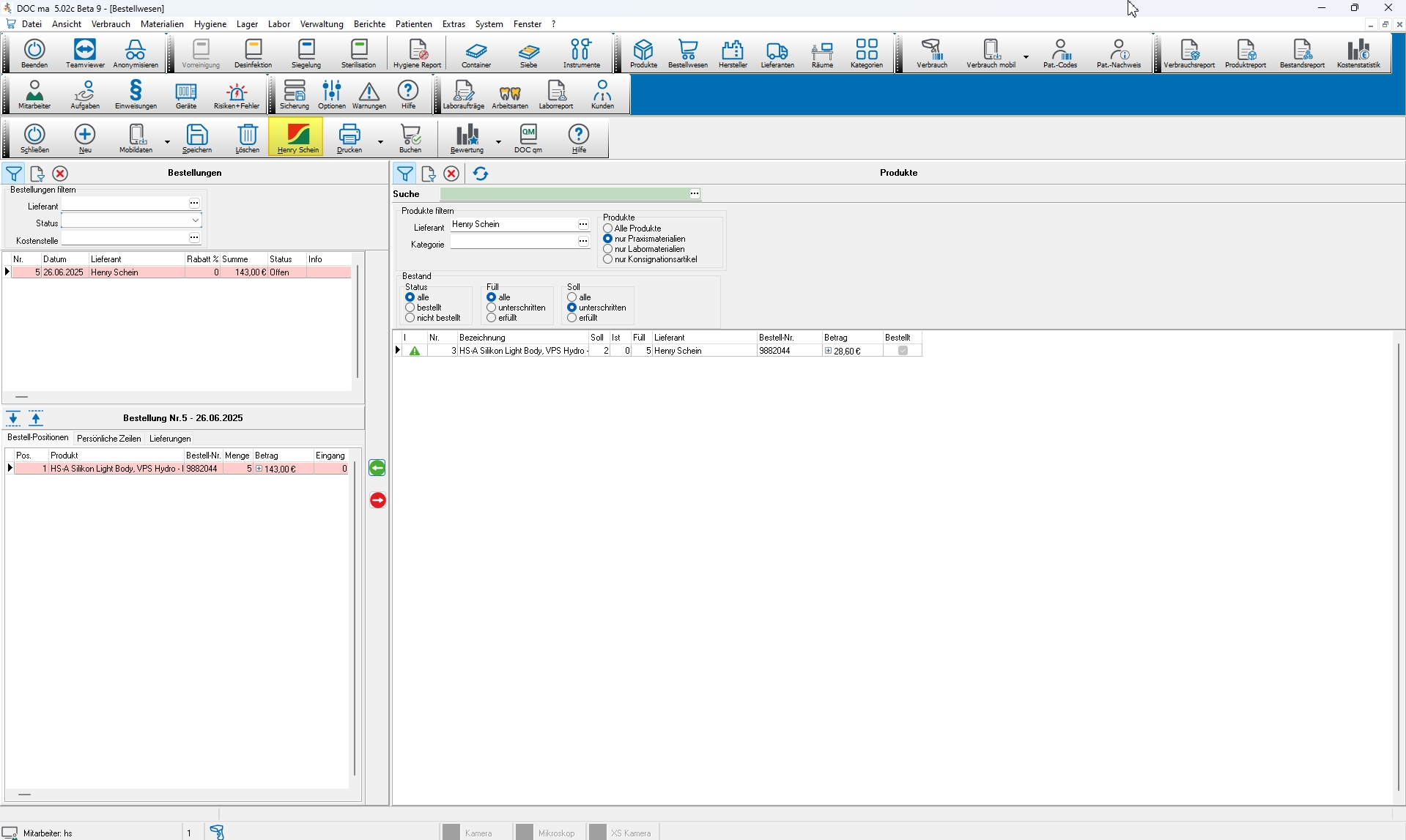Open the Kostenstatistik report

click(1358, 53)
